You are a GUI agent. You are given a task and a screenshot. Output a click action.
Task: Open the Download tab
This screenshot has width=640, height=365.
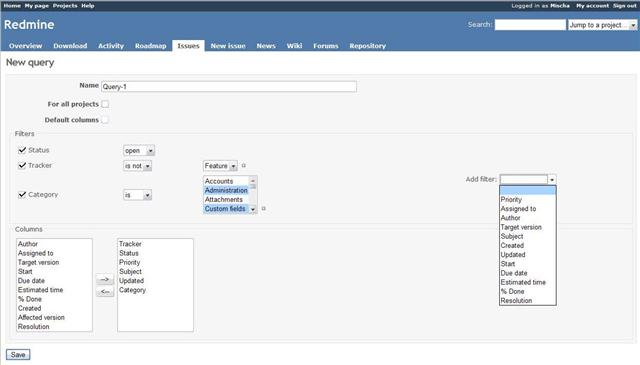pyautogui.click(x=70, y=46)
